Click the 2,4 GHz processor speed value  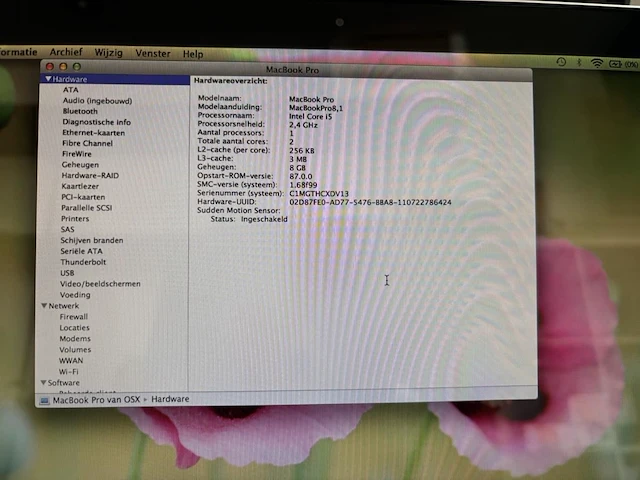click(303, 125)
